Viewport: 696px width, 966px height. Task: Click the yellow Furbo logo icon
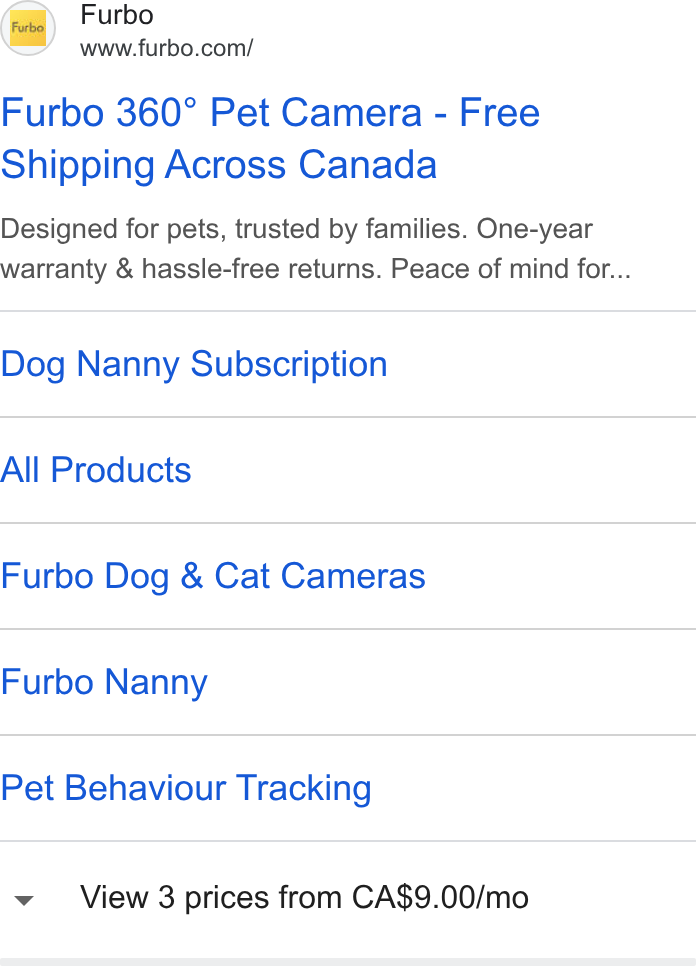click(28, 28)
